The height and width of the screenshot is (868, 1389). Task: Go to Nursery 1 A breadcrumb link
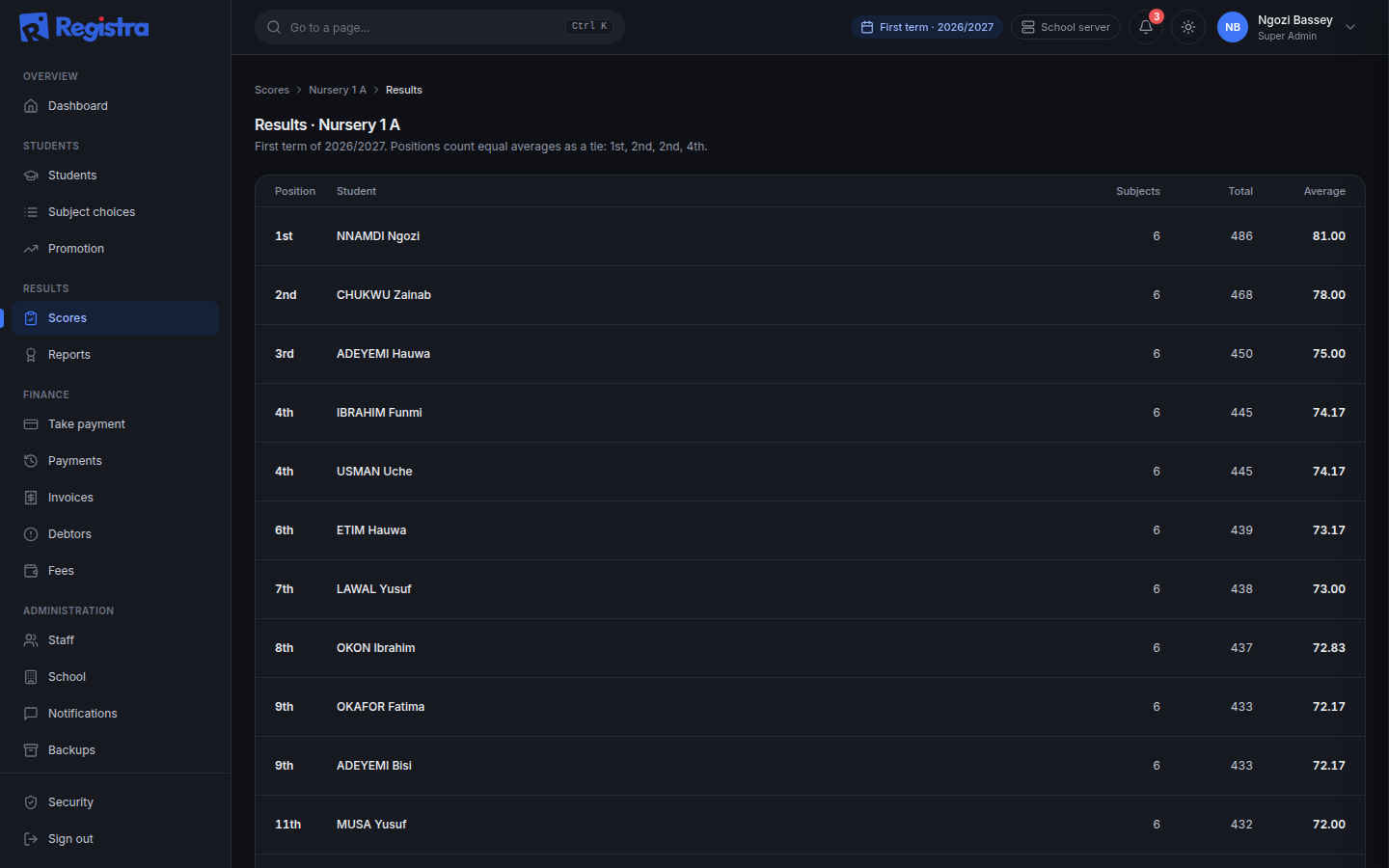click(338, 90)
